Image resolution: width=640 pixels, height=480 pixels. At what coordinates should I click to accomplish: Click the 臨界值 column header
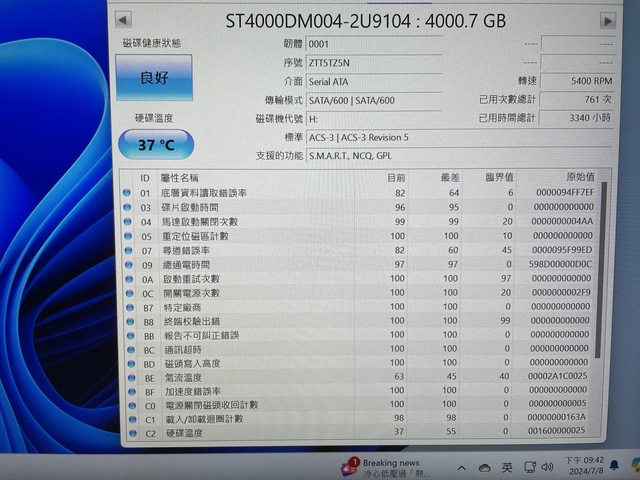(498, 177)
